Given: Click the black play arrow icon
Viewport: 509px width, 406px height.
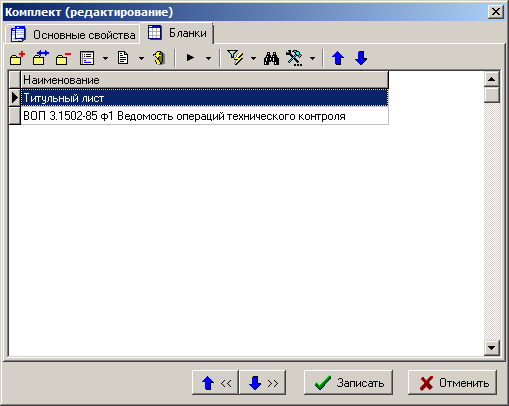Looking at the screenshot, I should click(190, 58).
